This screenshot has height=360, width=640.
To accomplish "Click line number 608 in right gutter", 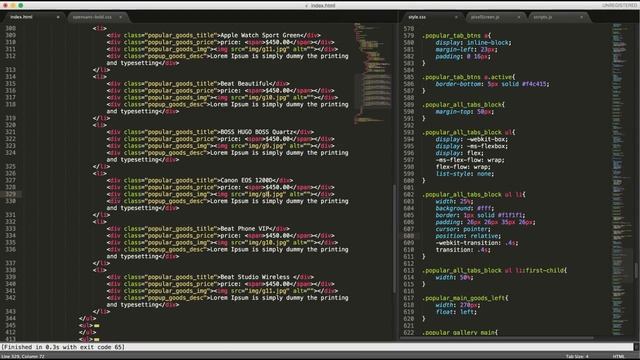I will (409, 236).
